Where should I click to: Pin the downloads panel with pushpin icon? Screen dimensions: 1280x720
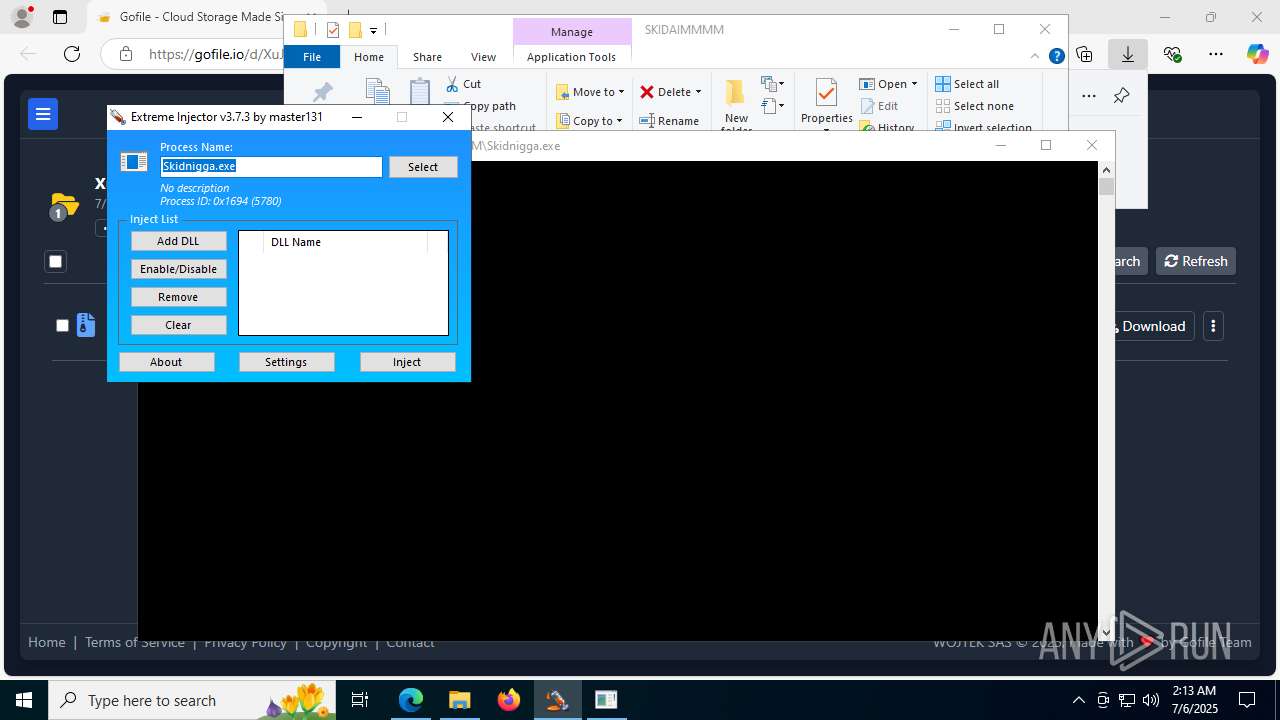tap(1121, 96)
